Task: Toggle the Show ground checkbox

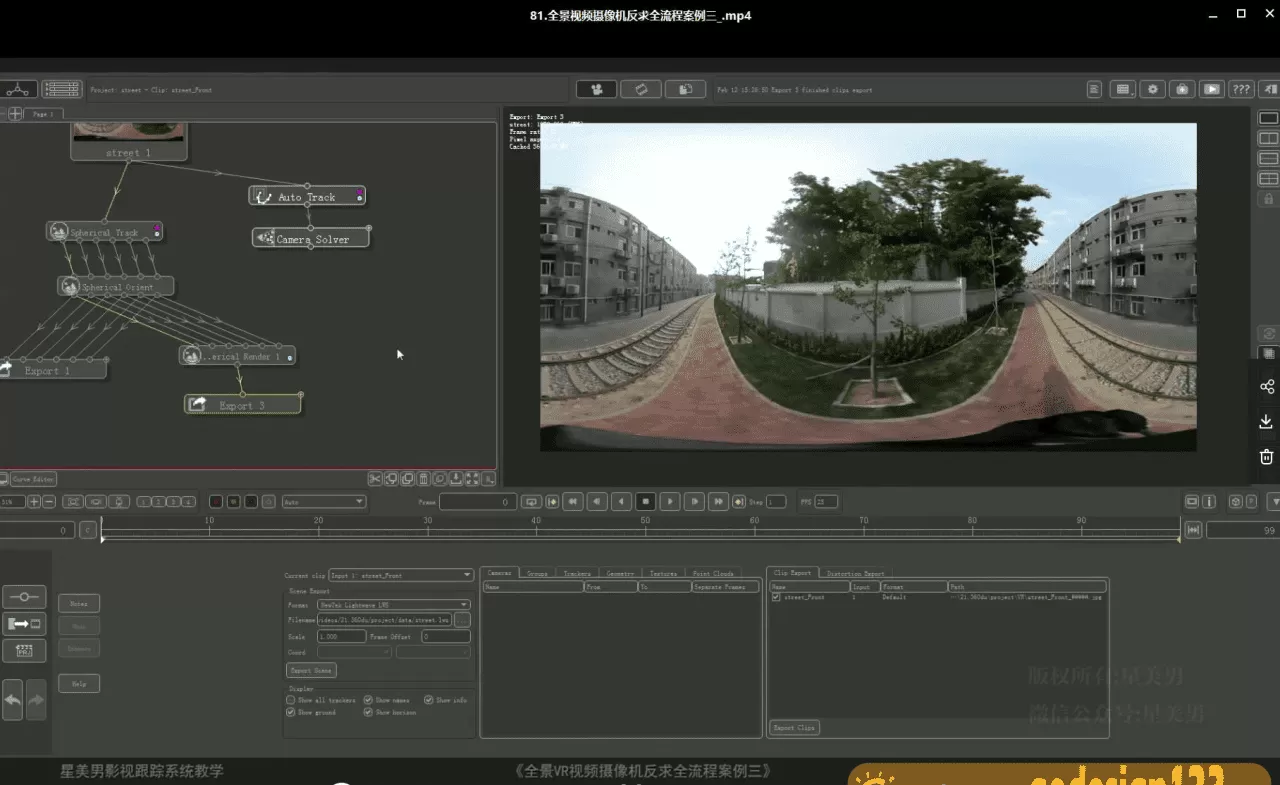Action: click(291, 712)
